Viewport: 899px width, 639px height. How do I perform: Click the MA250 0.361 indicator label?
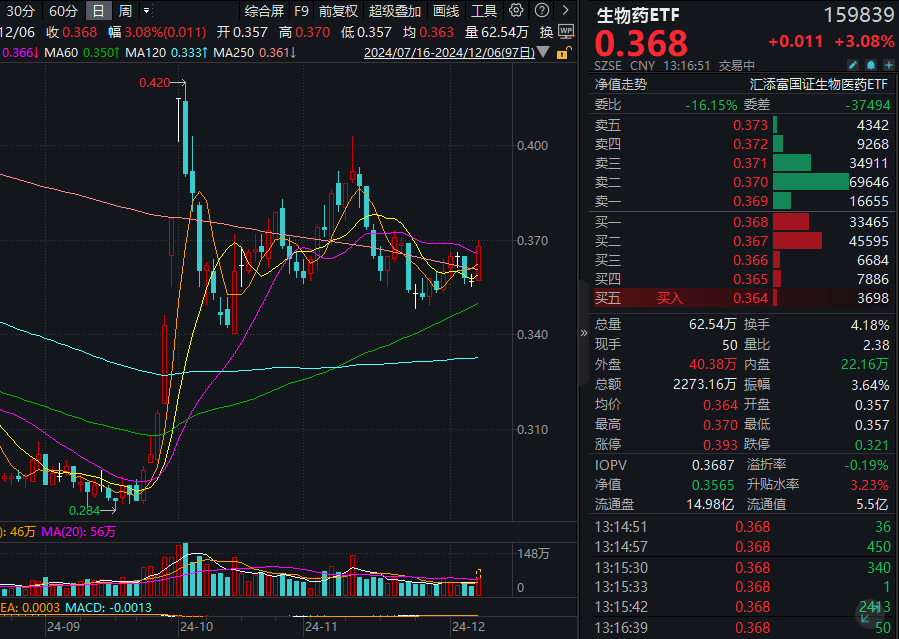click(255, 53)
